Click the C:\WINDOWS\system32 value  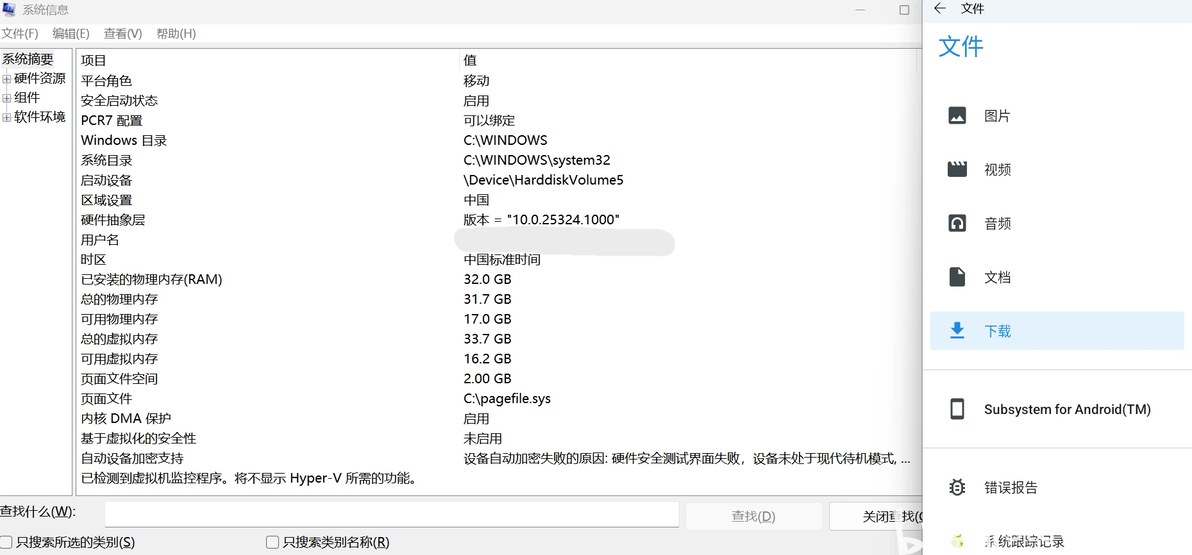[537, 160]
